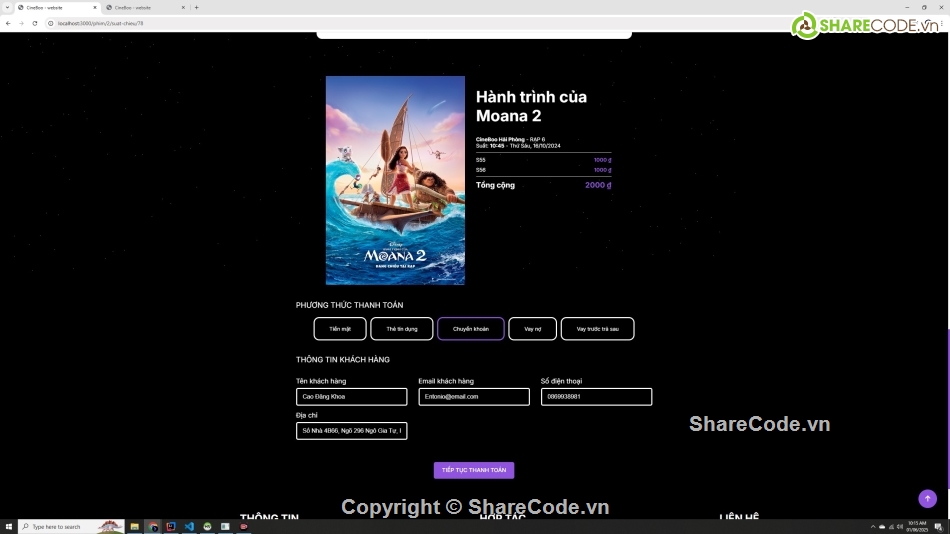This screenshot has height=534, width=950.
Task: Click the volume speaker tray icon
Action: pos(900,527)
